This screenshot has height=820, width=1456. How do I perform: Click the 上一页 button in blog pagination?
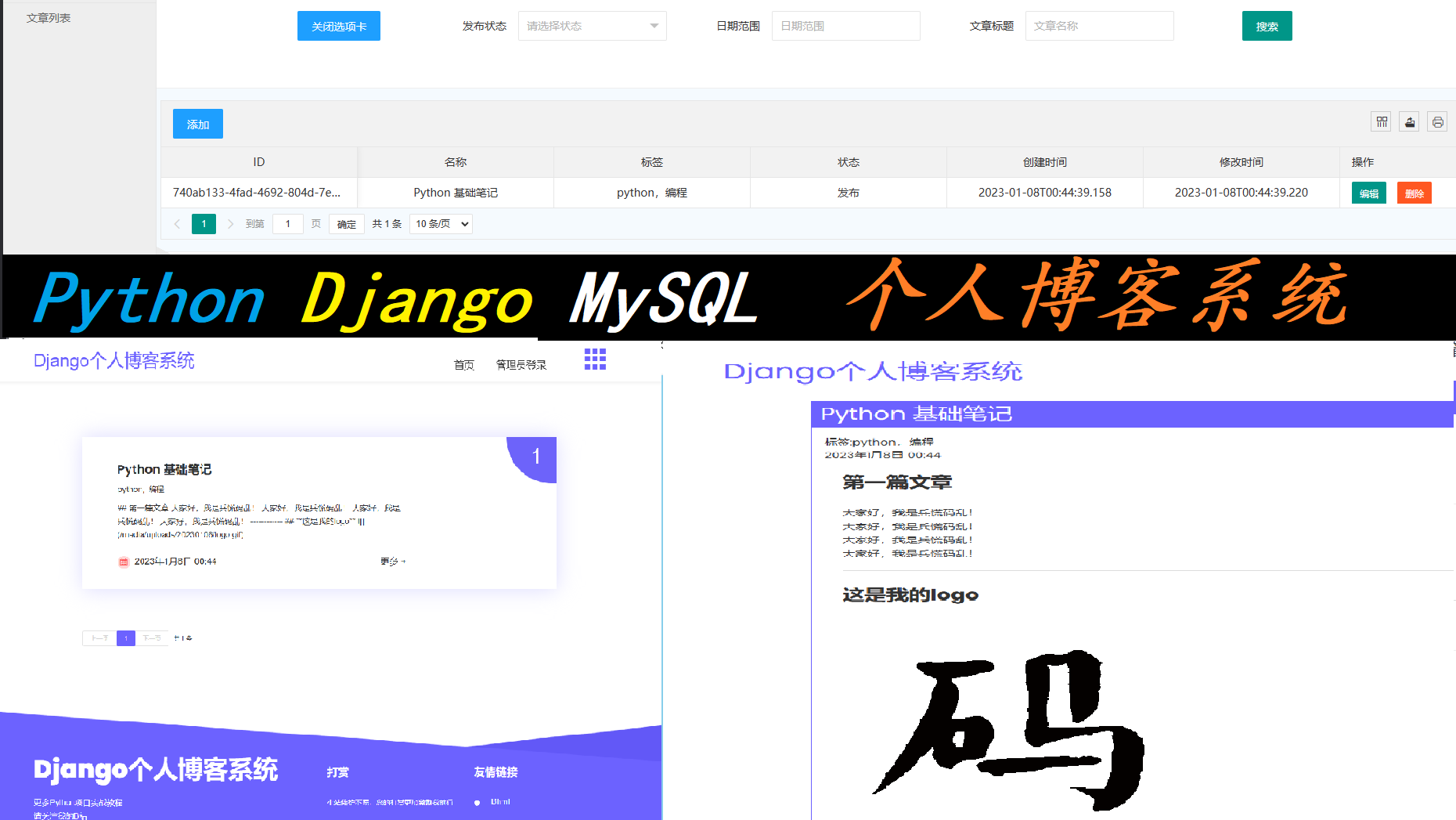pyautogui.click(x=99, y=638)
